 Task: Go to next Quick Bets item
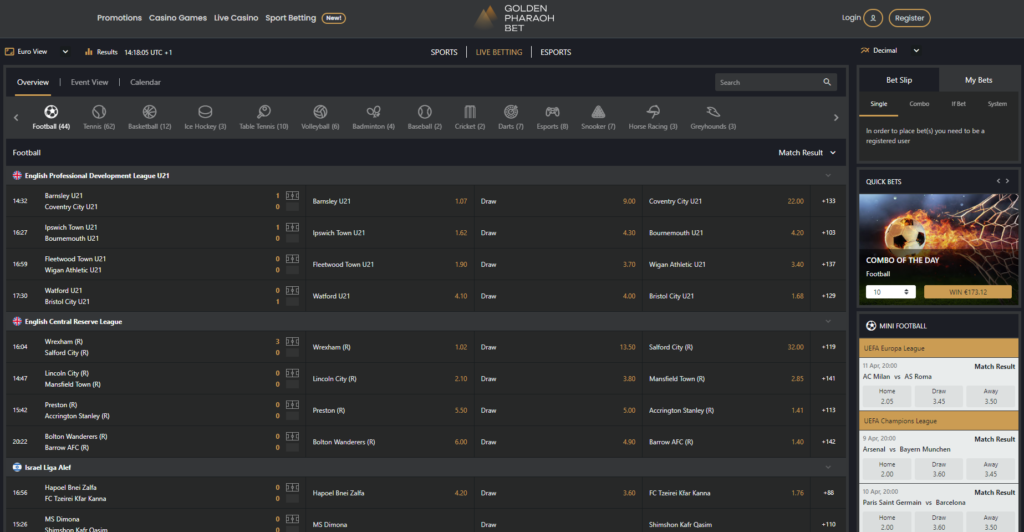1008,181
